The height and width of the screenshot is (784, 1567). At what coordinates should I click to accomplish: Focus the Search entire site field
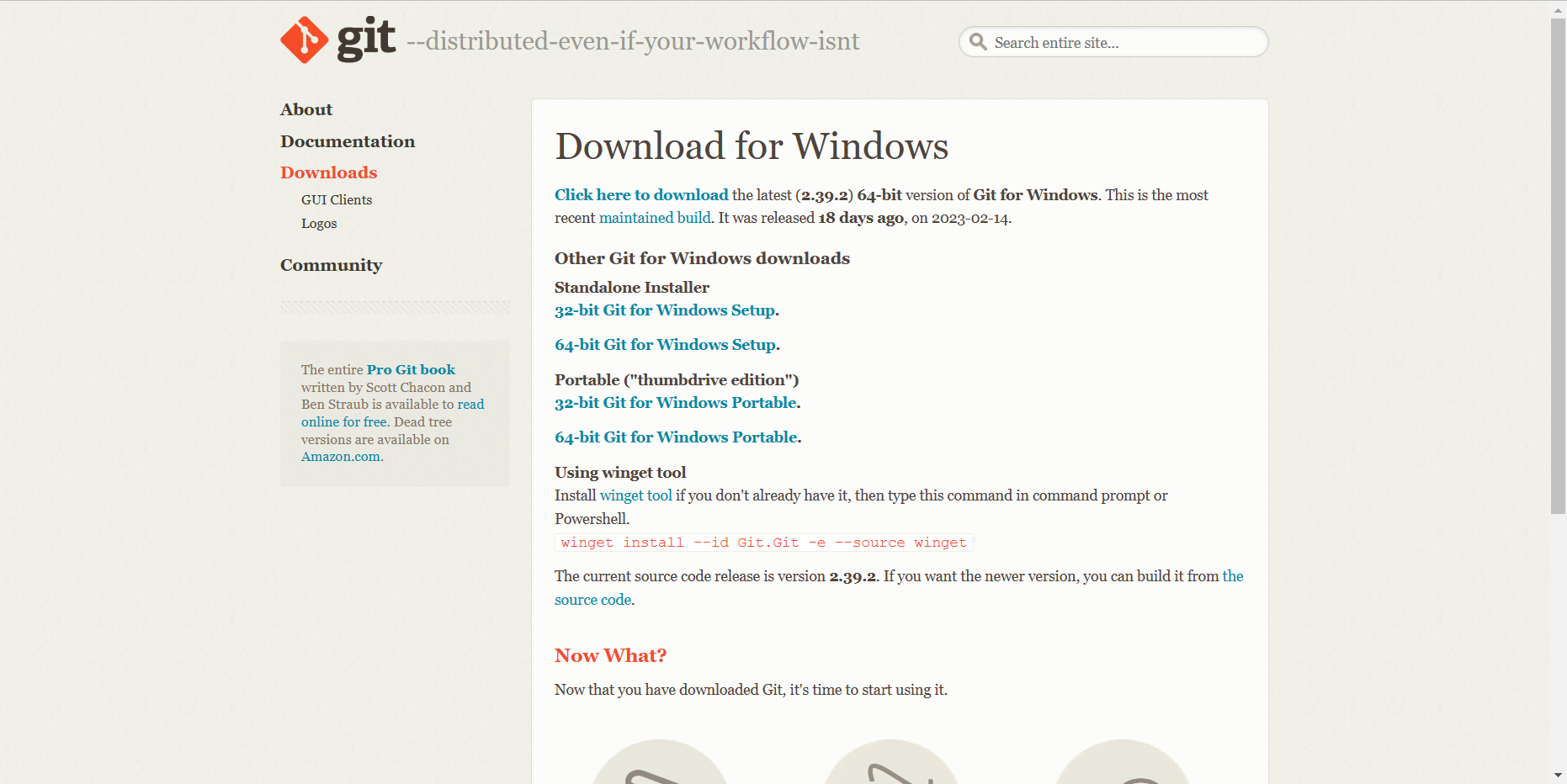click(1113, 42)
